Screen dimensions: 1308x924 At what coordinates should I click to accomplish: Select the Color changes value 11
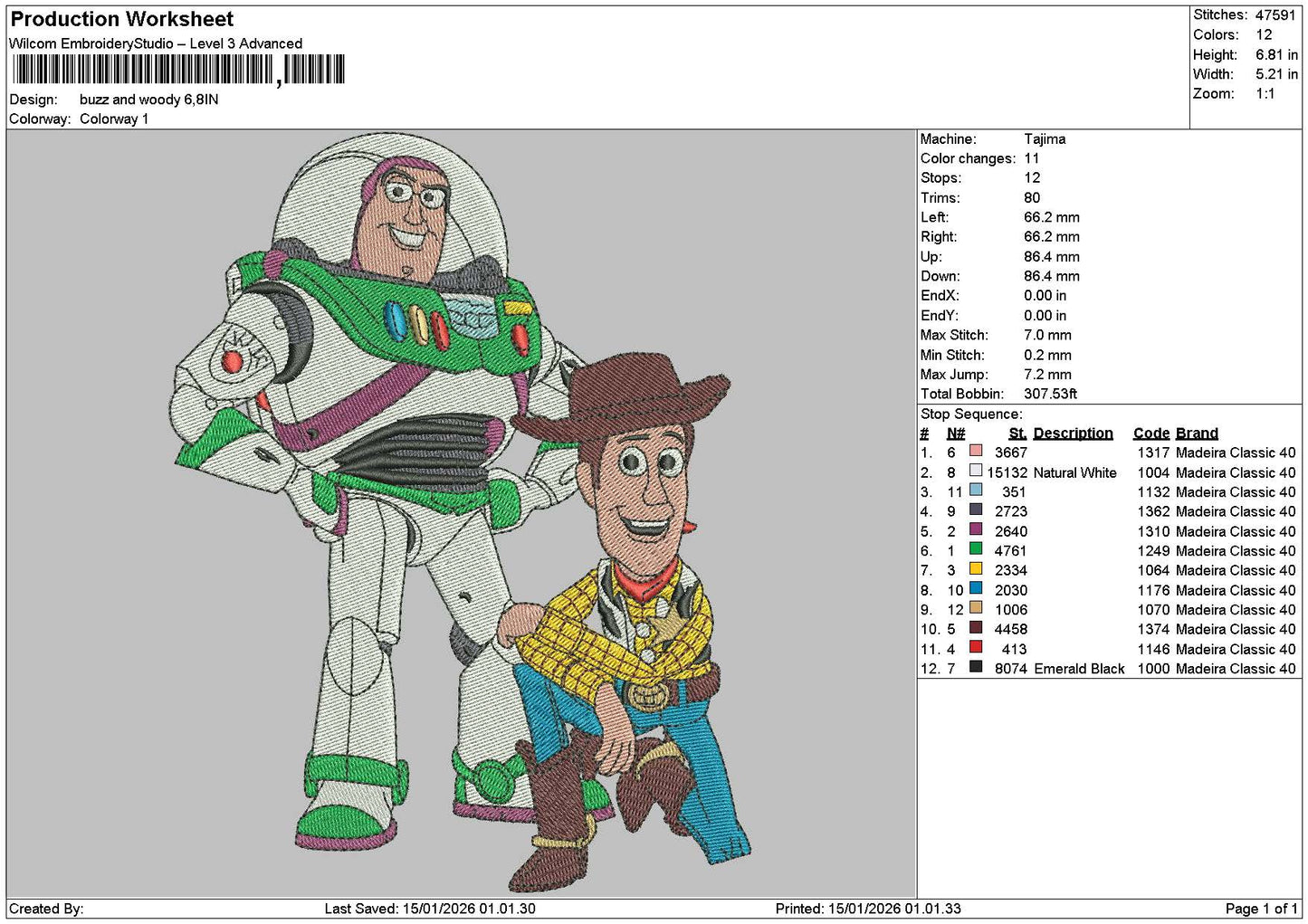1032,158
